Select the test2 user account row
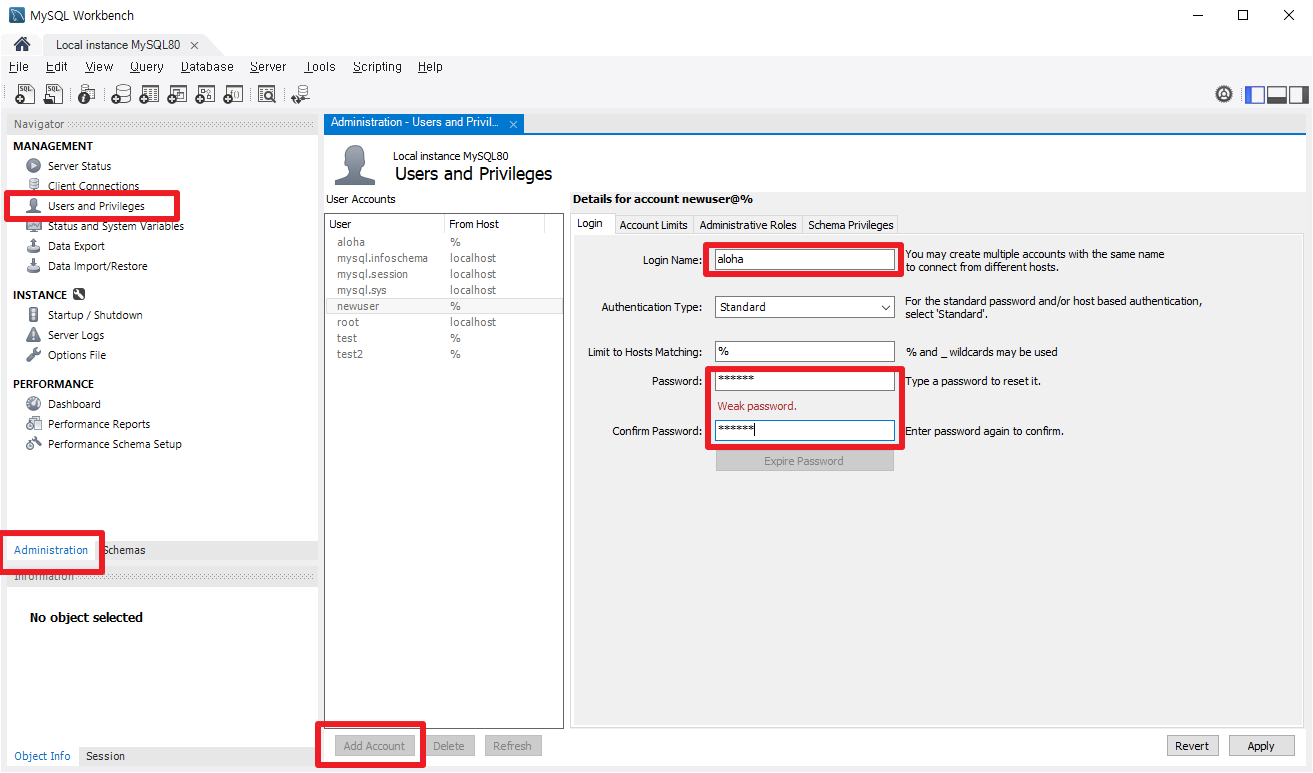Image resolution: width=1313 pixels, height=773 pixels. pyautogui.click(x=444, y=354)
